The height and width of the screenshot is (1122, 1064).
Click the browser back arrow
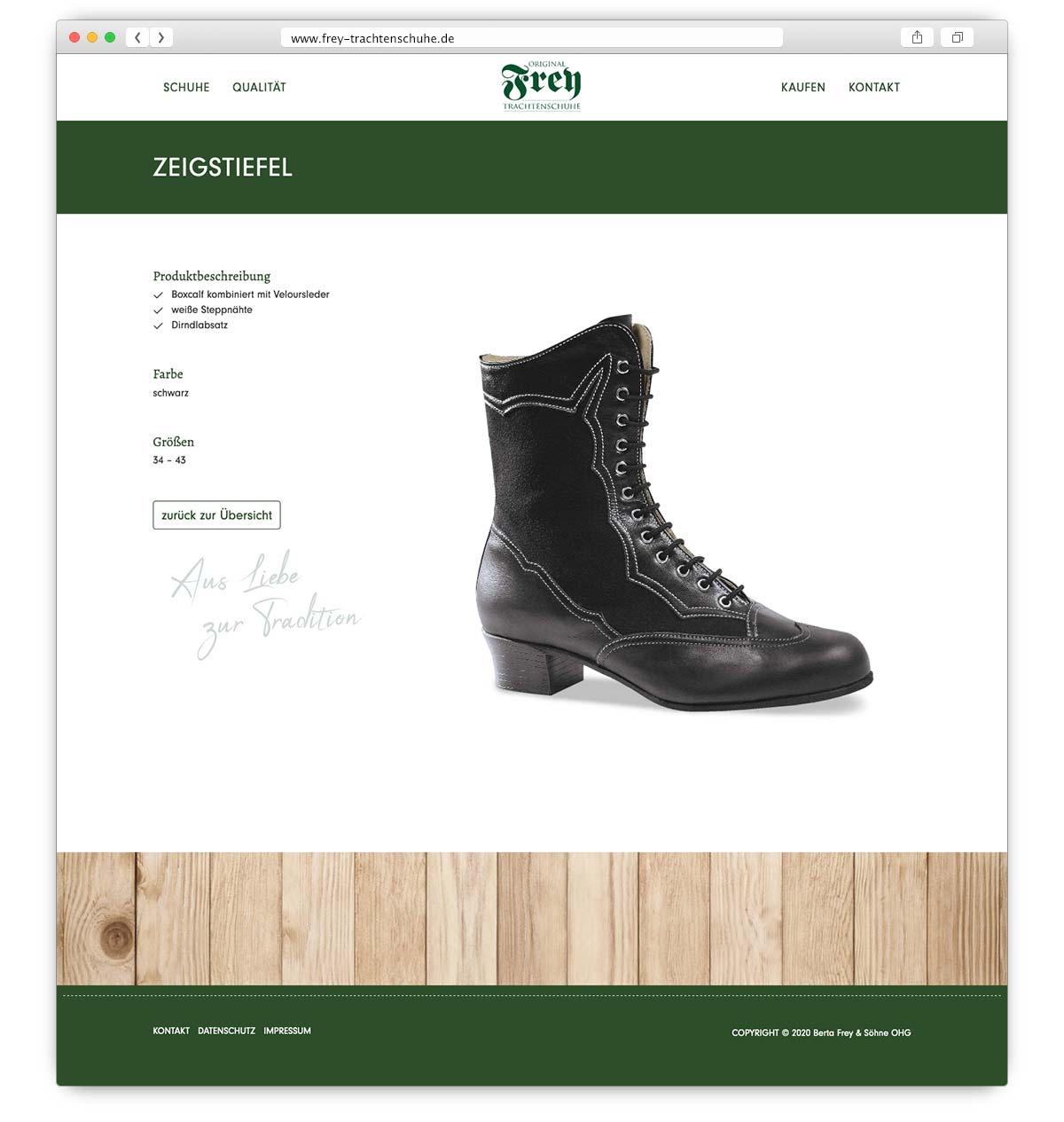(137, 37)
